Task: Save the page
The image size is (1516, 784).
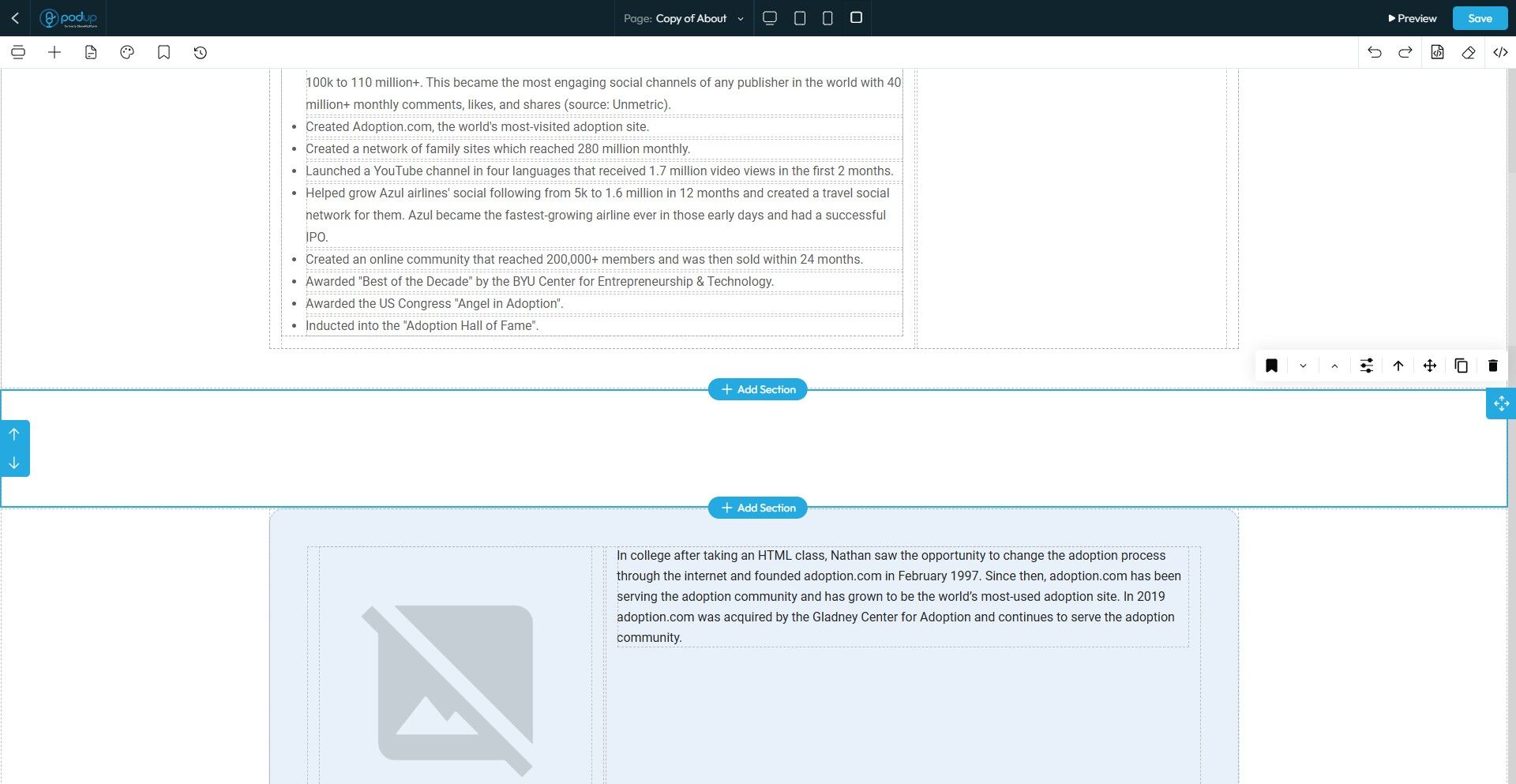Action: [1480, 18]
